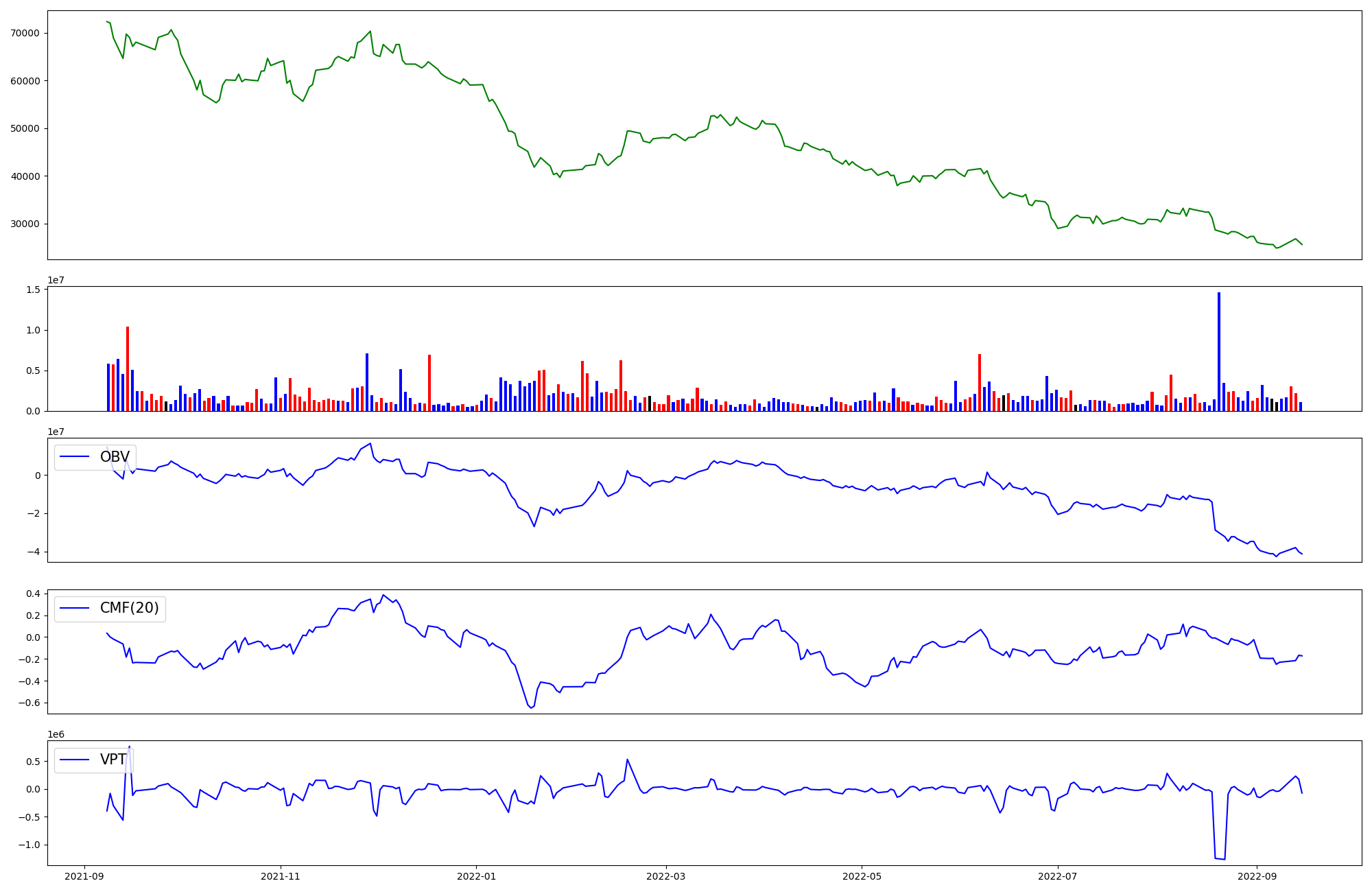Click the 2022-09 x-axis date label

(x=1256, y=876)
